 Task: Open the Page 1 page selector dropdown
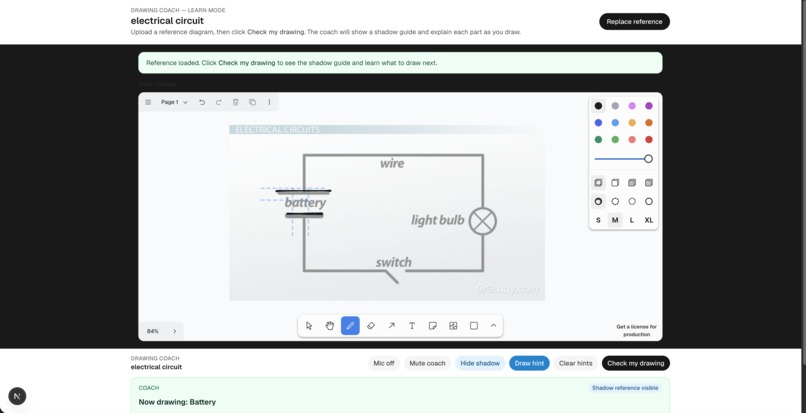(174, 102)
